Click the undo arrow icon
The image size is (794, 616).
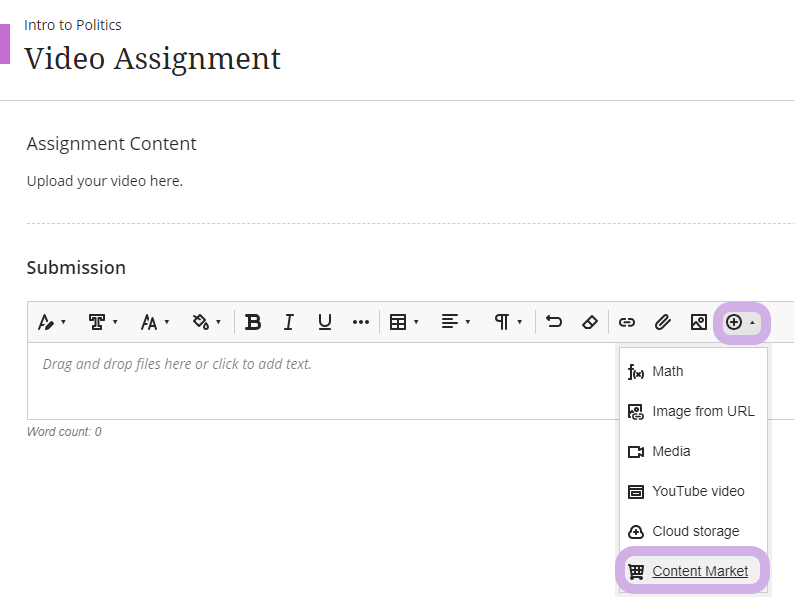554,322
